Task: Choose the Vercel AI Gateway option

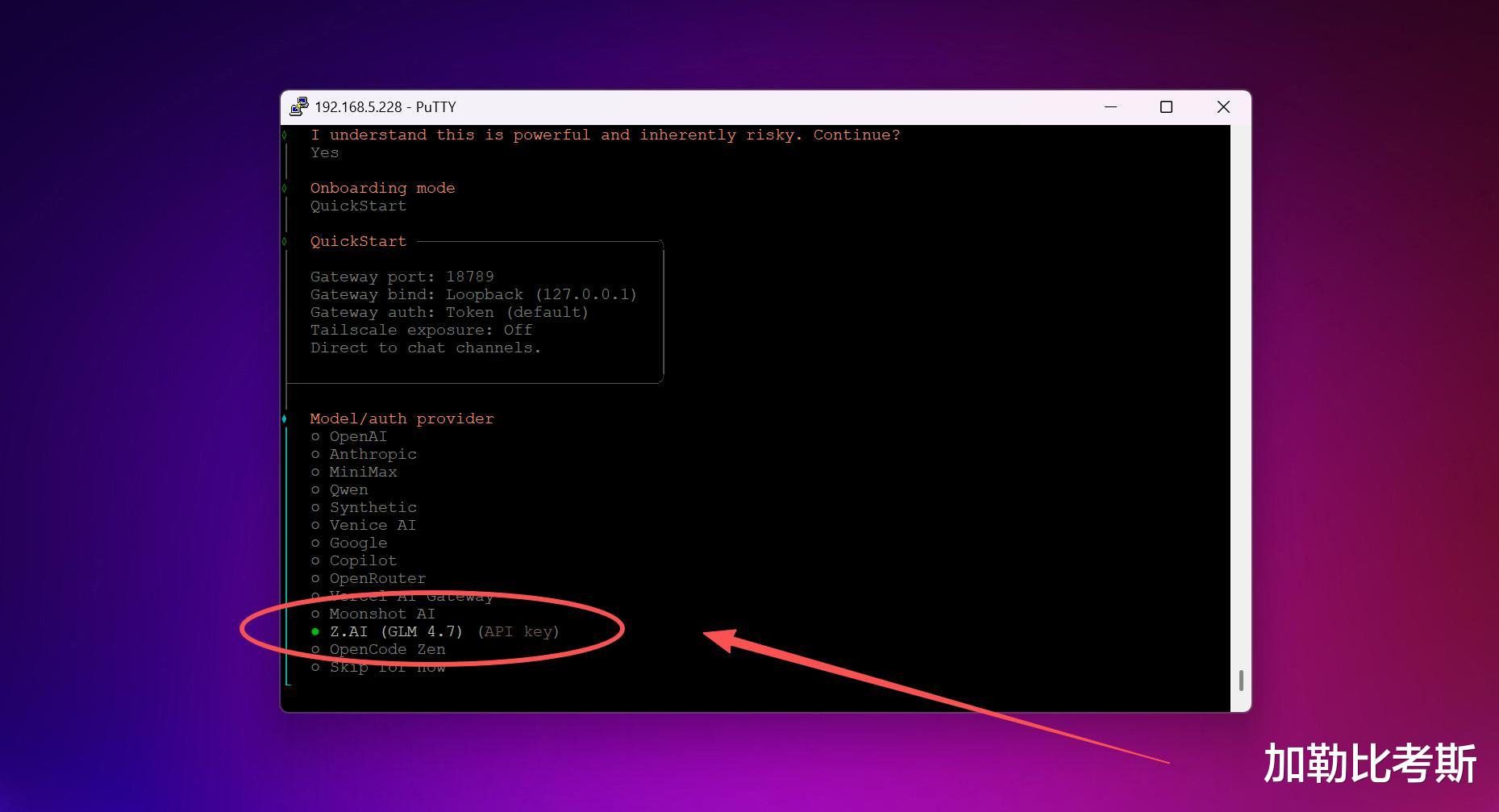Action: pos(402,596)
